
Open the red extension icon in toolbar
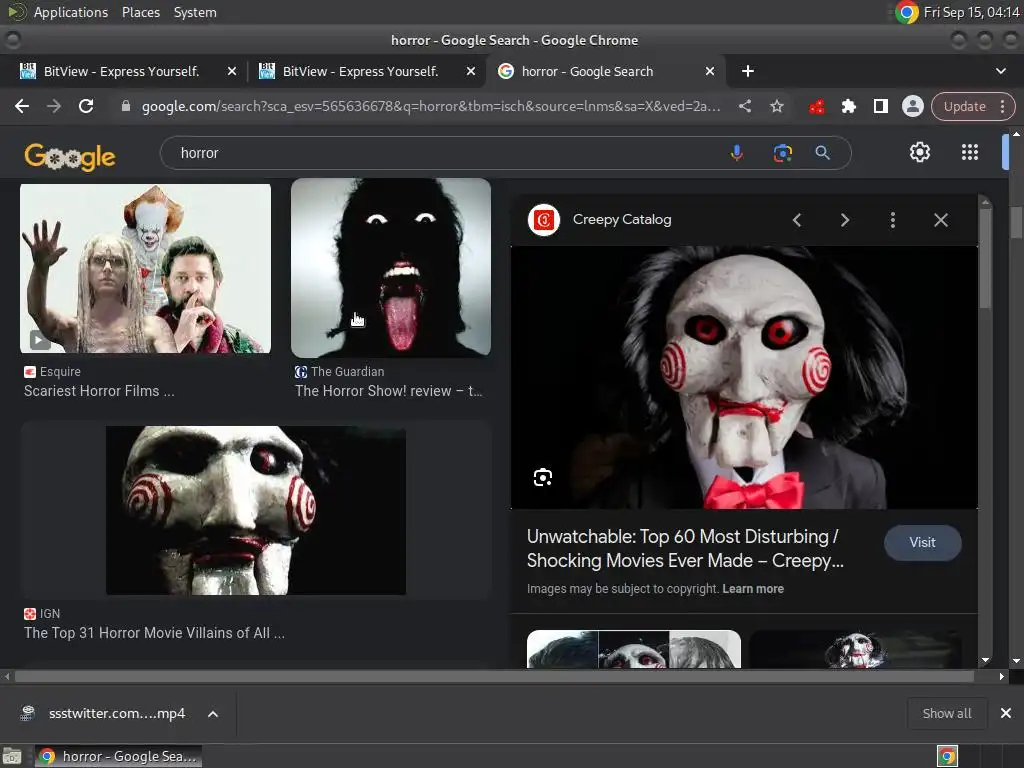click(816, 106)
